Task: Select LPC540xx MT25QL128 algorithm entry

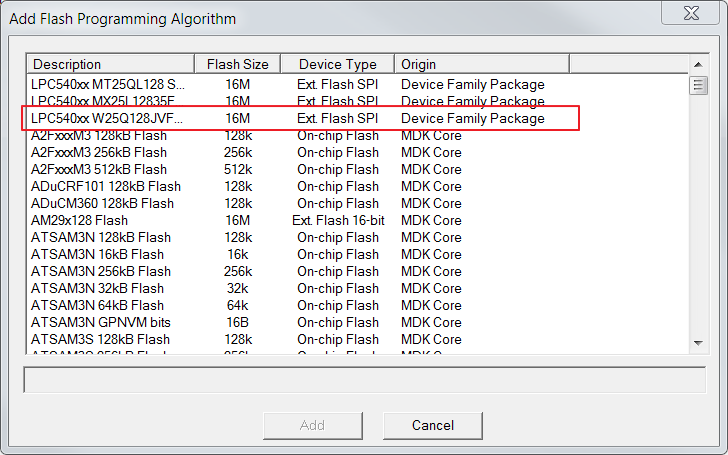Action: pyautogui.click(x=358, y=84)
